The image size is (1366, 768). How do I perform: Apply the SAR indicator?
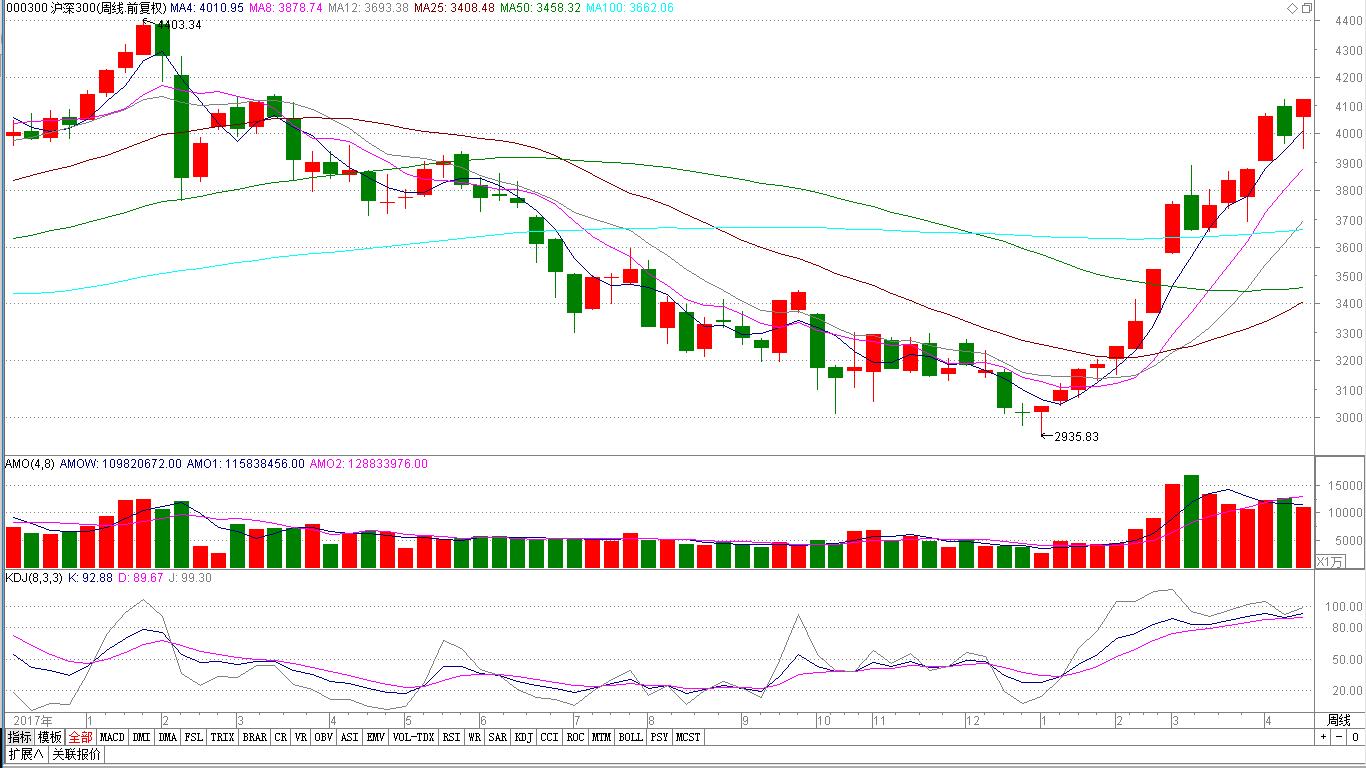pos(498,737)
